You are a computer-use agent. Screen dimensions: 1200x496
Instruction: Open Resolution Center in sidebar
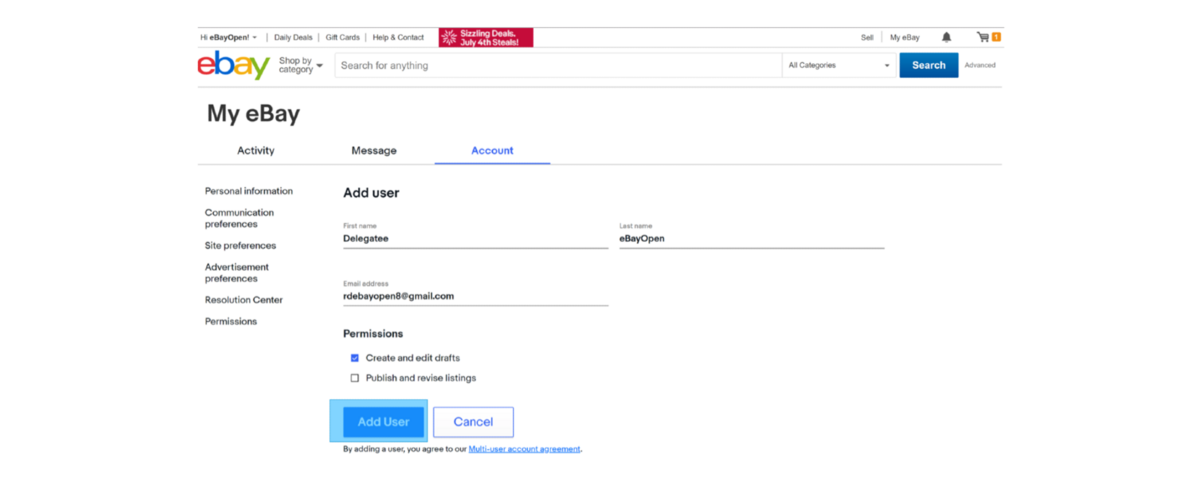[x=244, y=300]
